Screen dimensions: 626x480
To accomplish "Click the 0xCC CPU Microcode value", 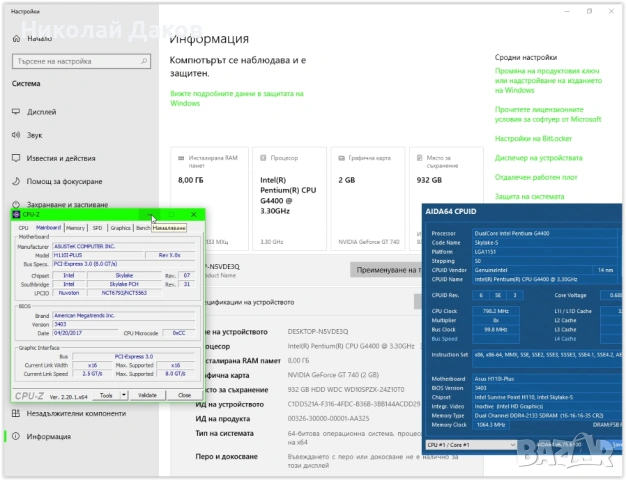I will tap(179, 333).
